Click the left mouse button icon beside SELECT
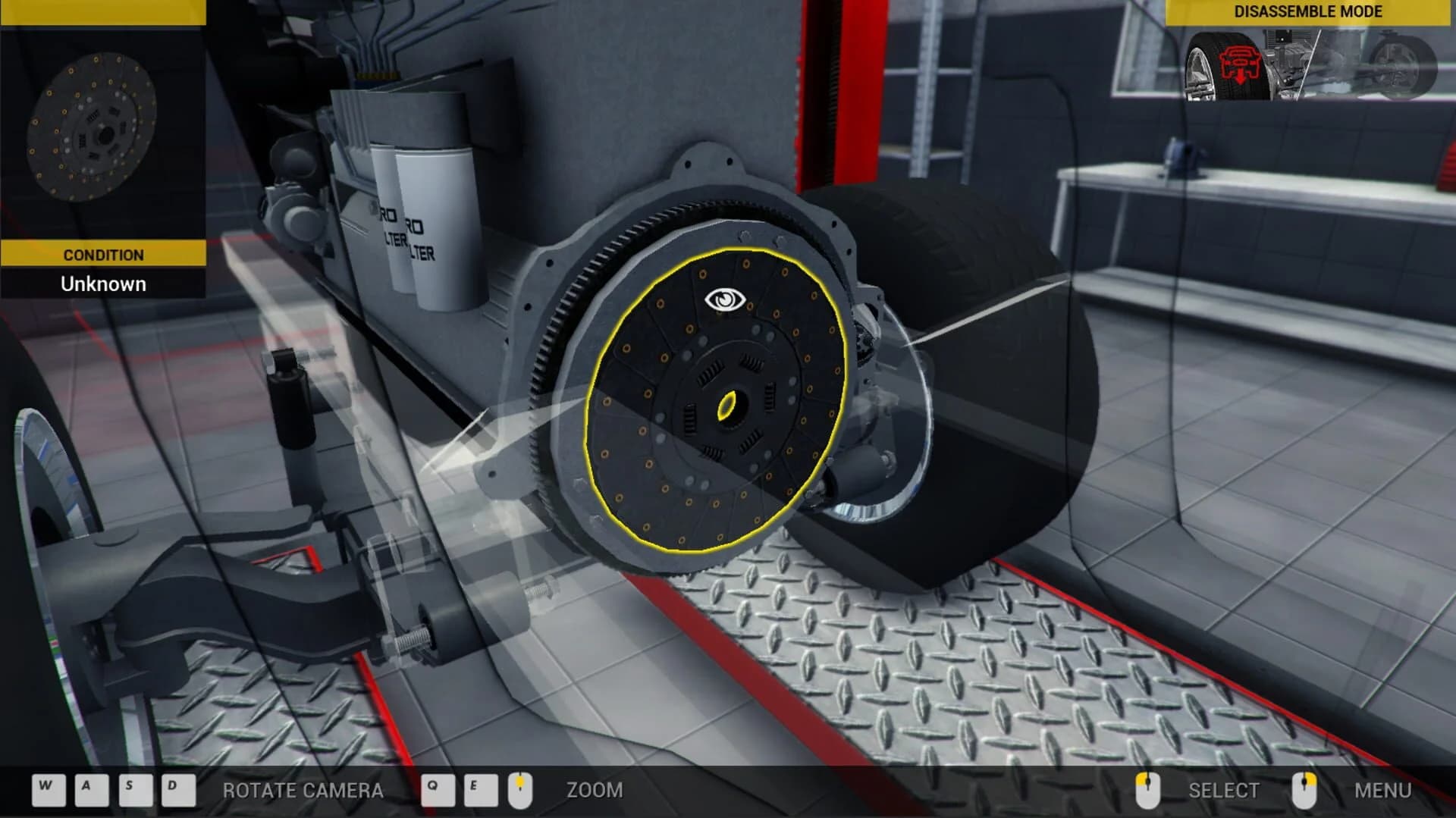This screenshot has width=1456, height=818. pos(1147,790)
